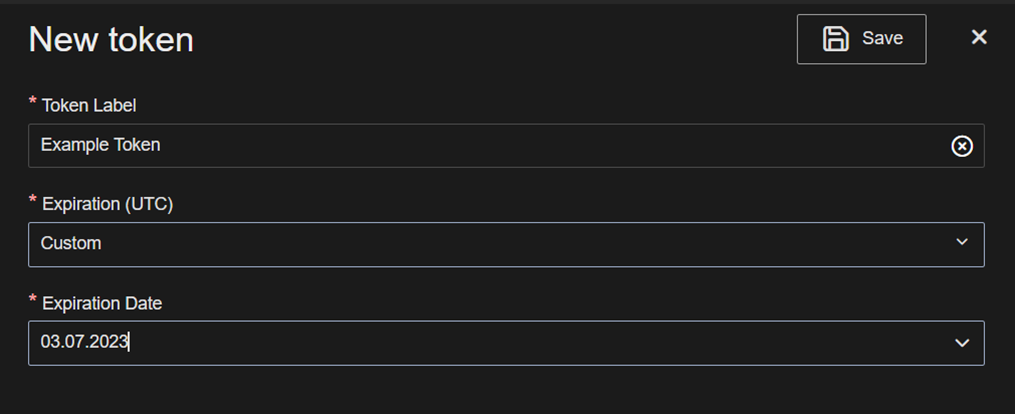This screenshot has height=414, width=1015.
Task: Click the "New token" heading
Action: pyautogui.click(x=111, y=40)
